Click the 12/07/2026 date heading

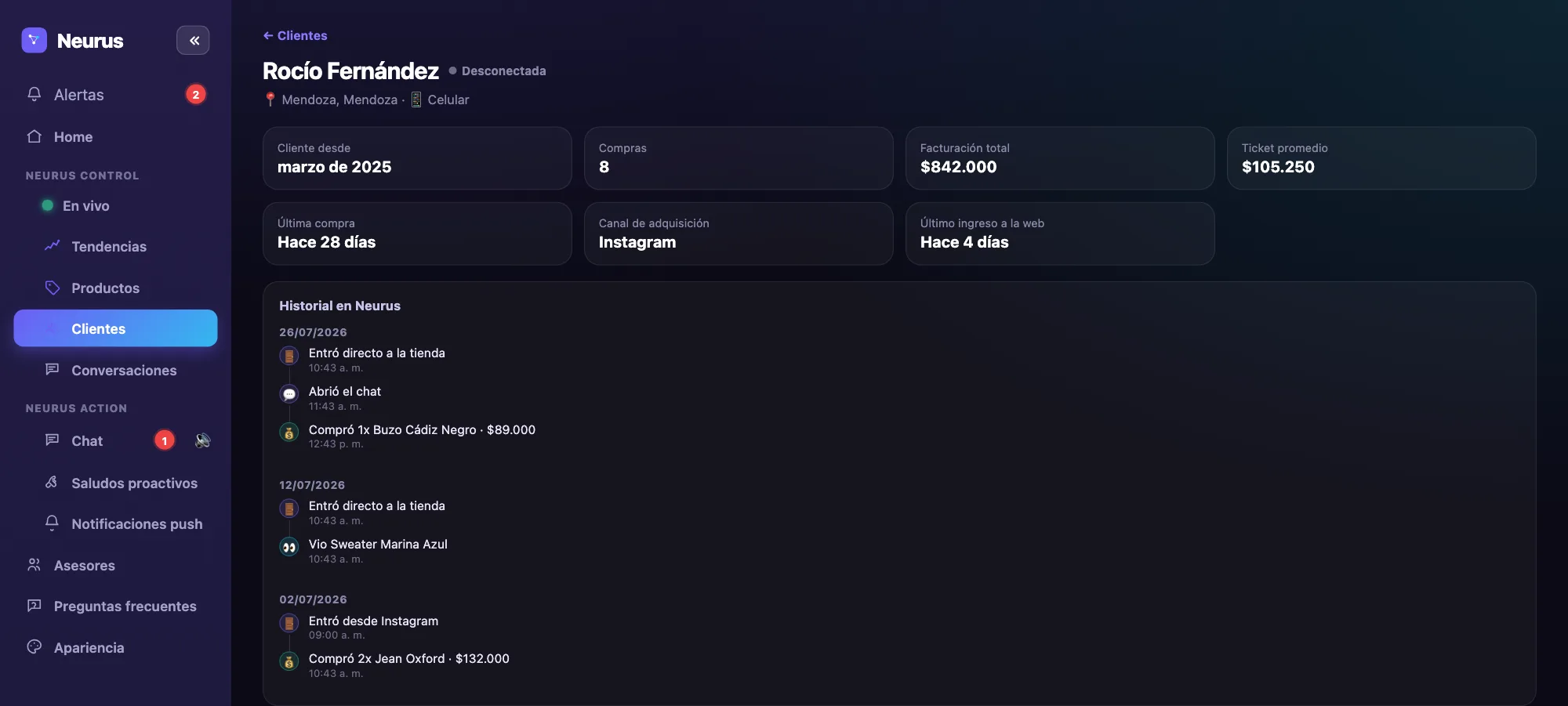312,485
